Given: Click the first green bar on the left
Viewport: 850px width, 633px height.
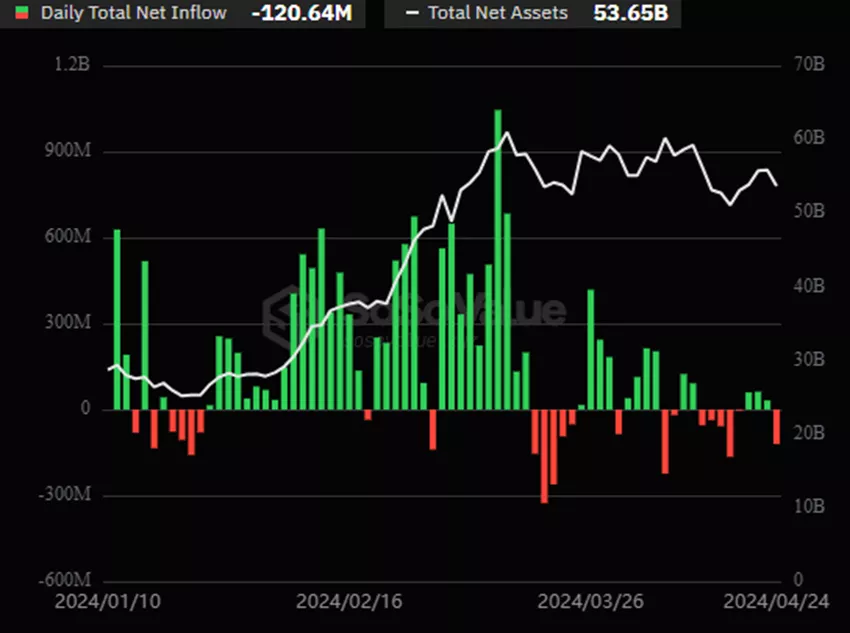Looking at the screenshot, I should pos(117,320).
